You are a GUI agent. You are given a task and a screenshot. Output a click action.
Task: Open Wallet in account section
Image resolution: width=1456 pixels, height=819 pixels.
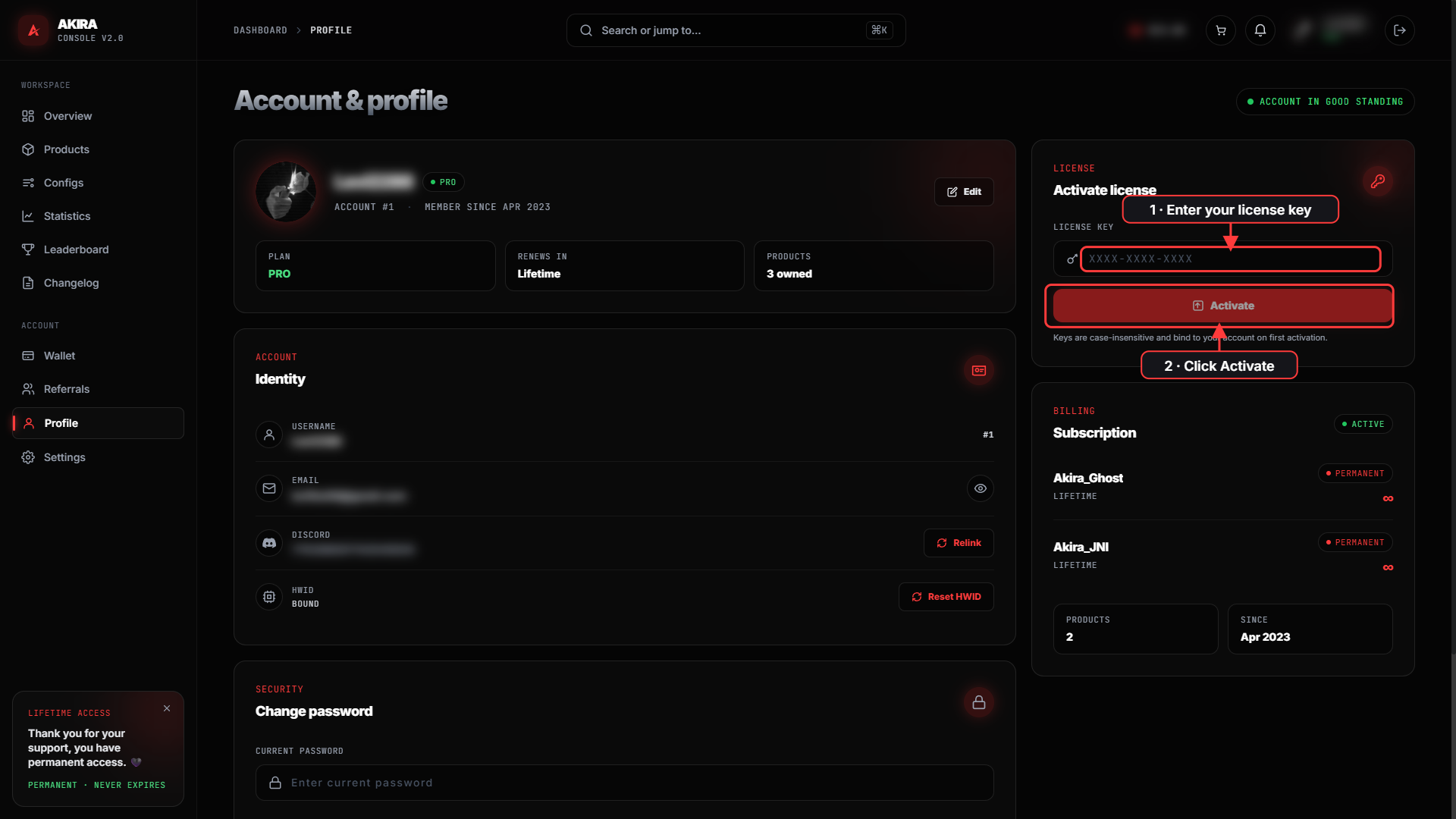click(x=98, y=356)
